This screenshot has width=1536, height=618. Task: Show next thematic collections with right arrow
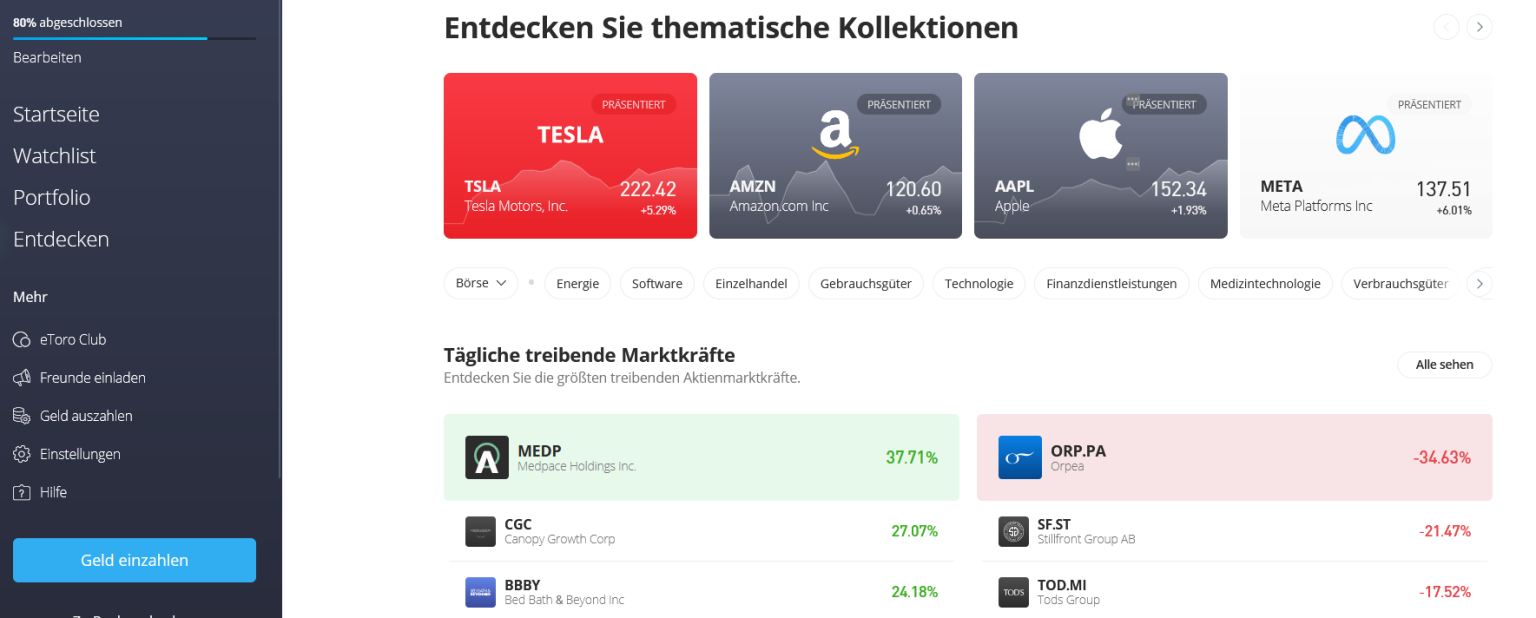1479,27
